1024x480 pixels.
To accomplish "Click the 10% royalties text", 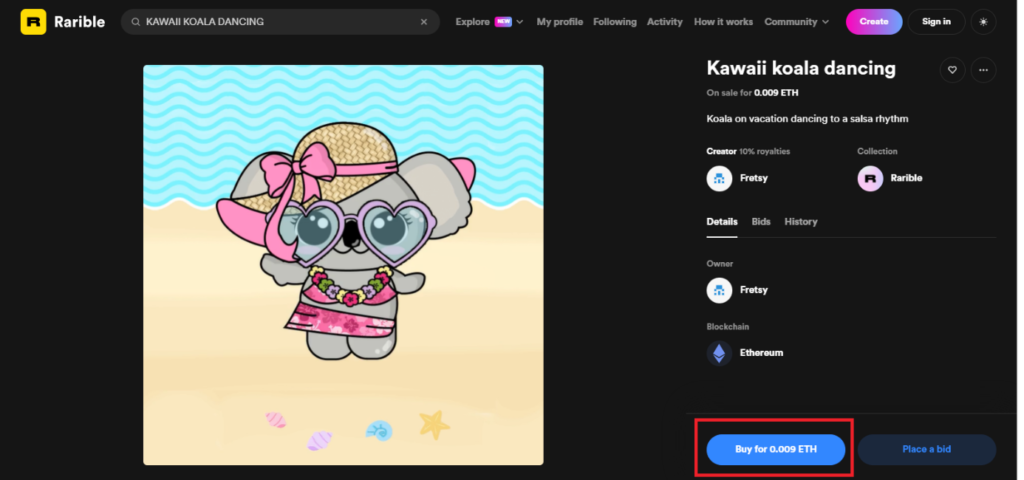I will point(765,152).
